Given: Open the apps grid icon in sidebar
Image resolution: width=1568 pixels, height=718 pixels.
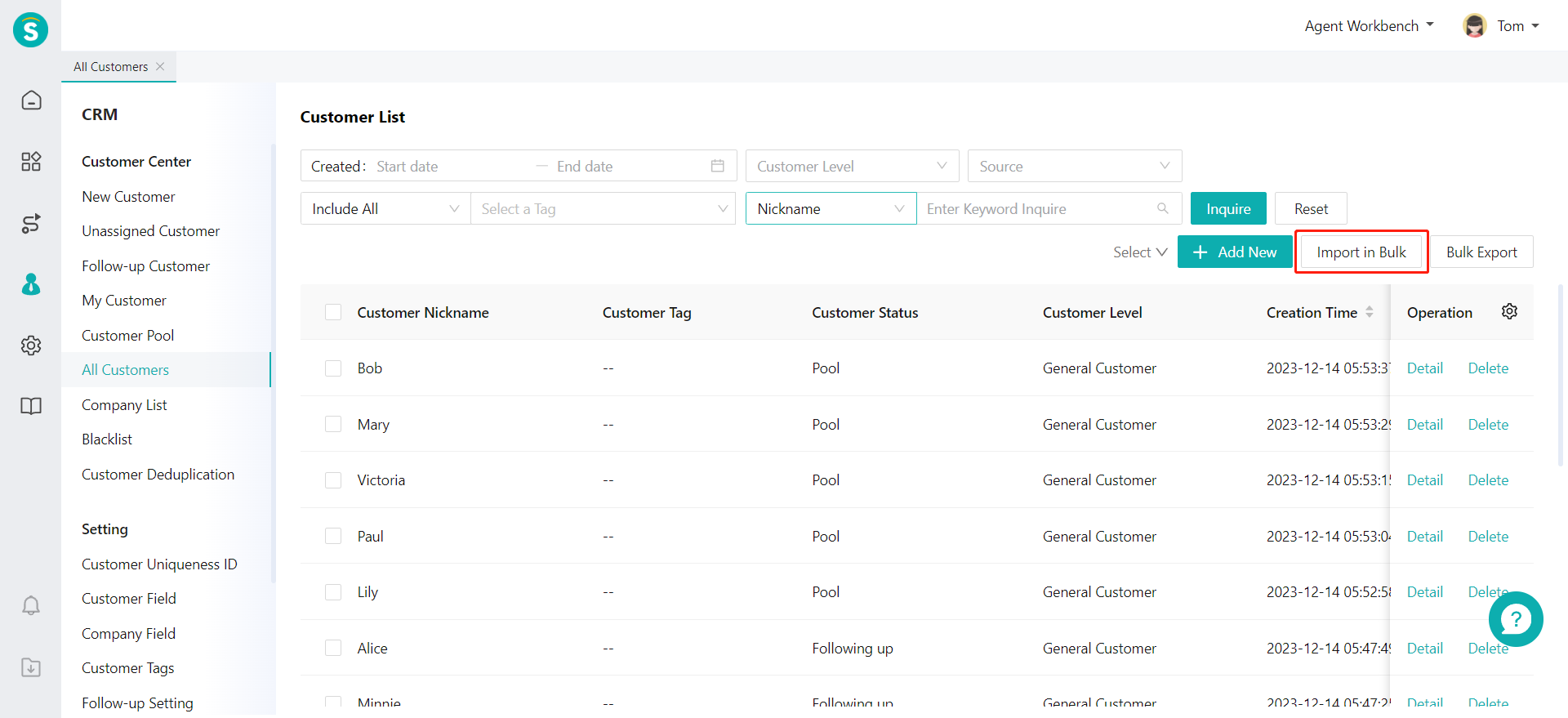Looking at the screenshot, I should 31,162.
